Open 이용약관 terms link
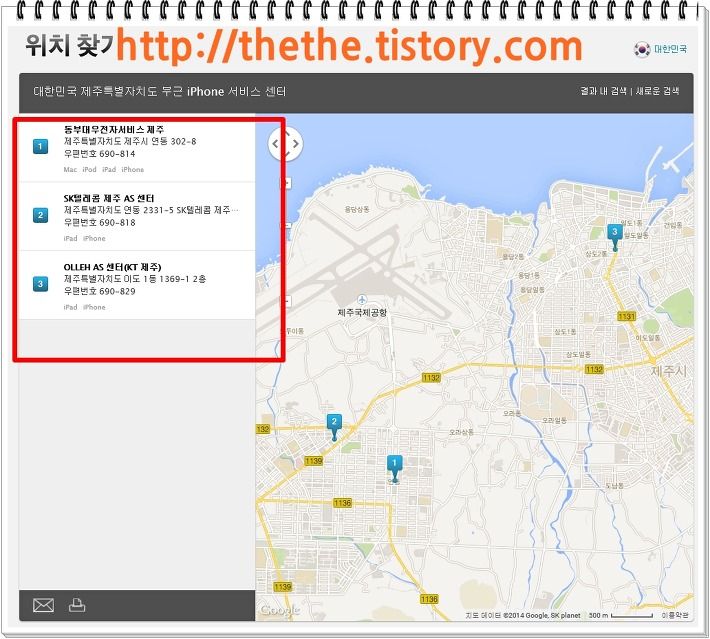The width and height of the screenshot is (710, 639). tap(675, 615)
